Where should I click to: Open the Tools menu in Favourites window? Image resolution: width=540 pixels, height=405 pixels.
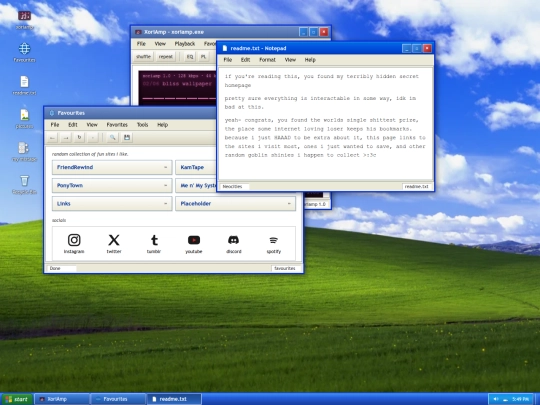click(142, 125)
